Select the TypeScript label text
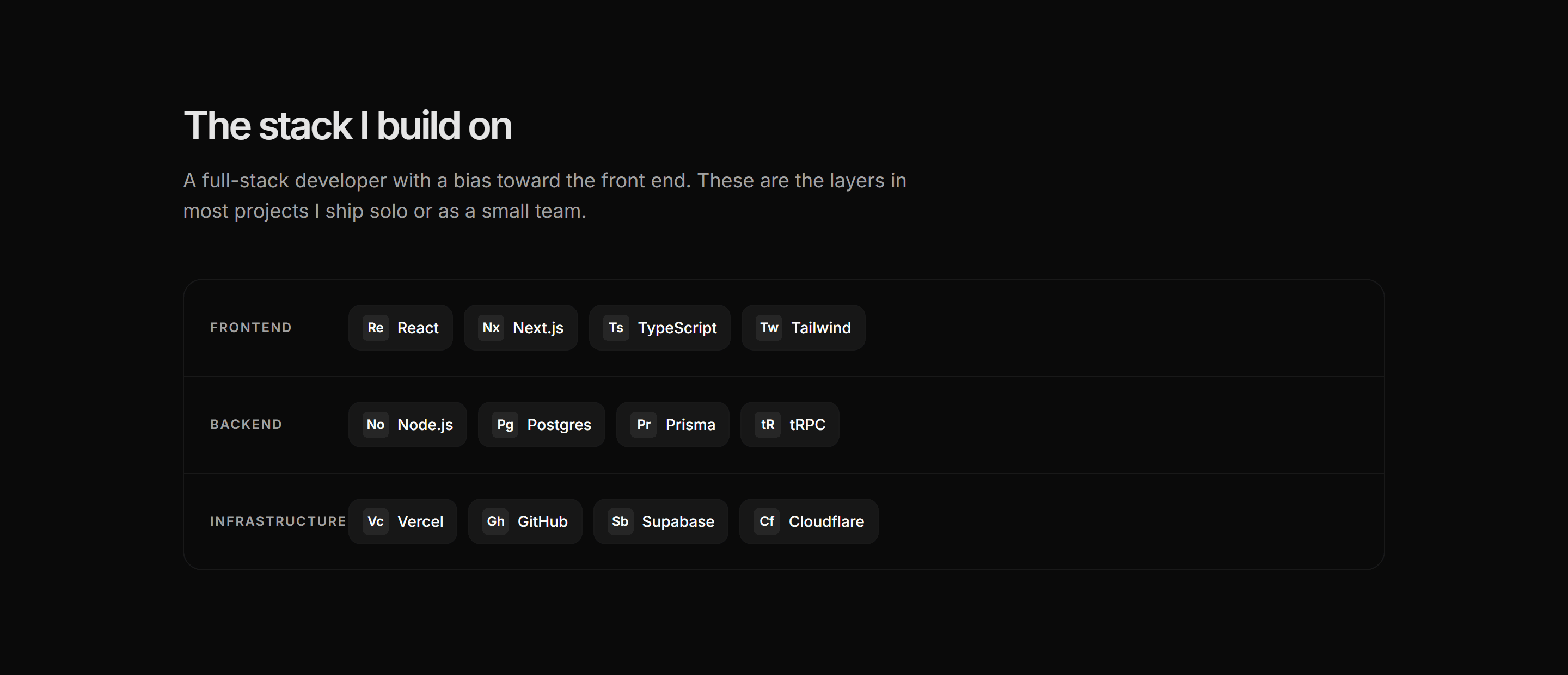 677,329
